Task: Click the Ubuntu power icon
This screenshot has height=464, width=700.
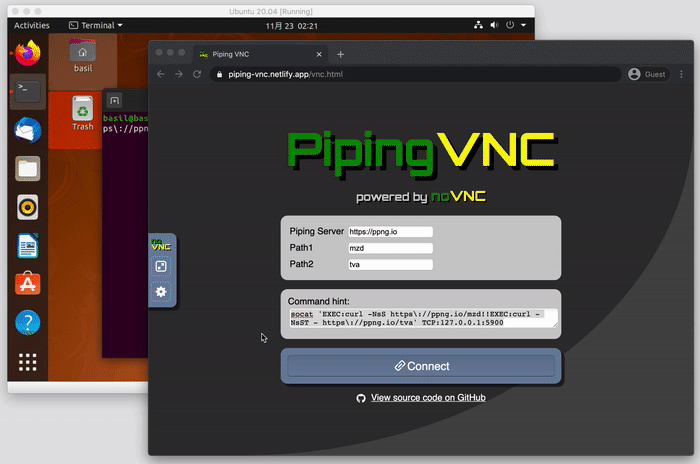Action: 510,25
